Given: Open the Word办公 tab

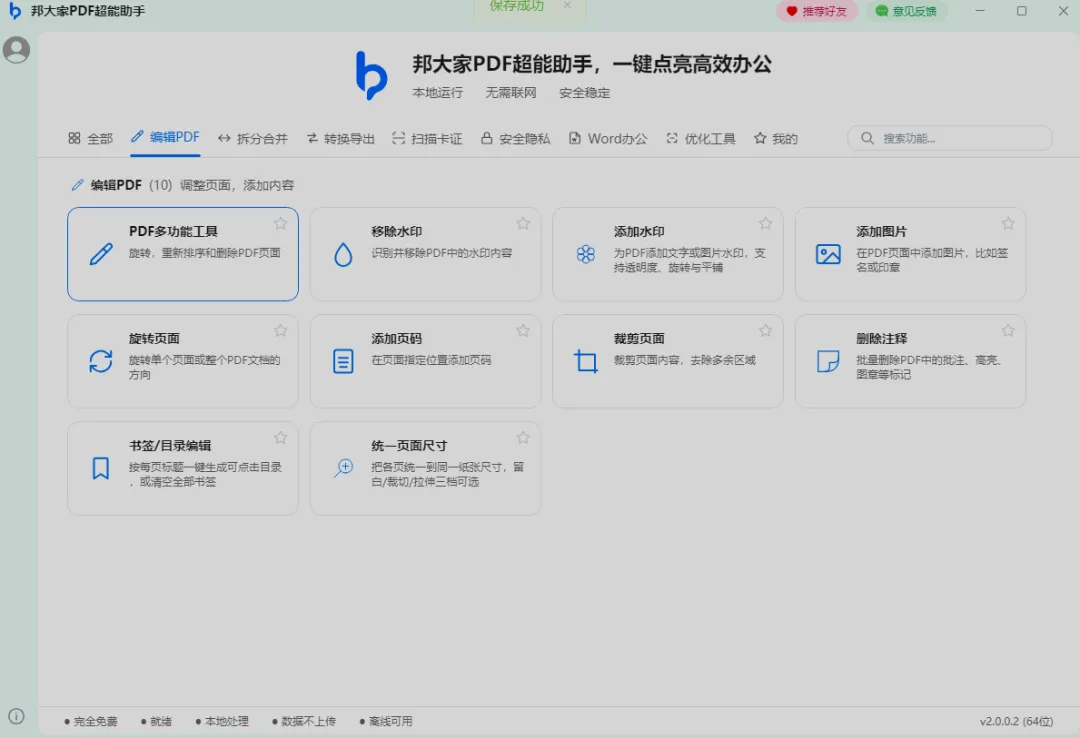Looking at the screenshot, I should pos(608,139).
